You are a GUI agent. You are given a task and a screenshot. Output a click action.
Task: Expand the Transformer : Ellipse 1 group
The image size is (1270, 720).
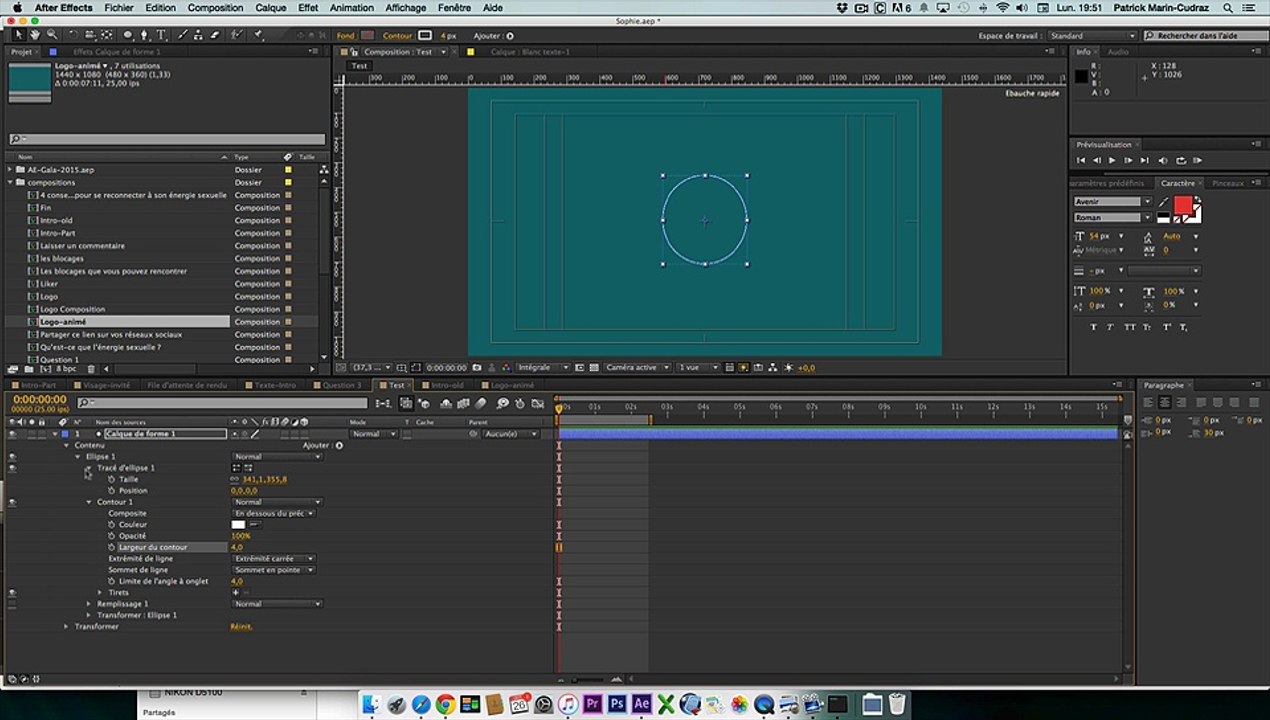click(89, 615)
